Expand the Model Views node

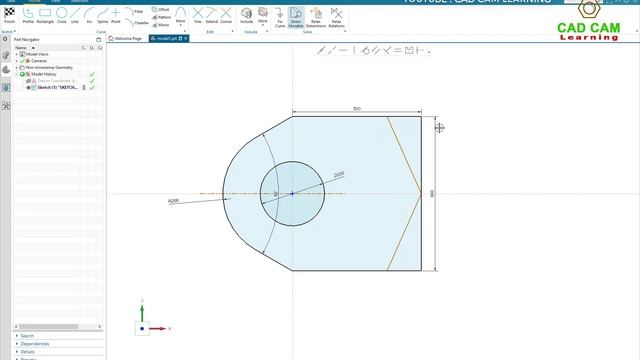pos(17,54)
